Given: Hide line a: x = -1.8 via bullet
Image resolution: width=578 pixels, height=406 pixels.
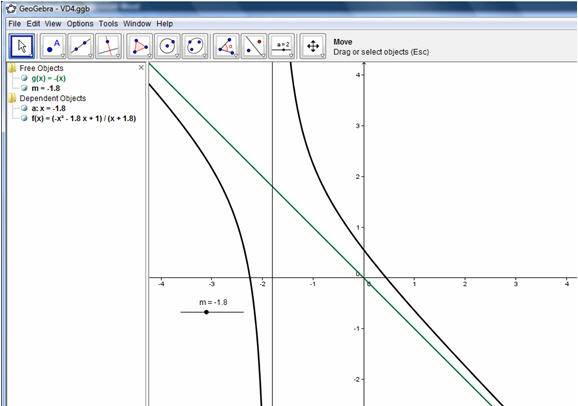Looking at the screenshot, I should 24,108.
